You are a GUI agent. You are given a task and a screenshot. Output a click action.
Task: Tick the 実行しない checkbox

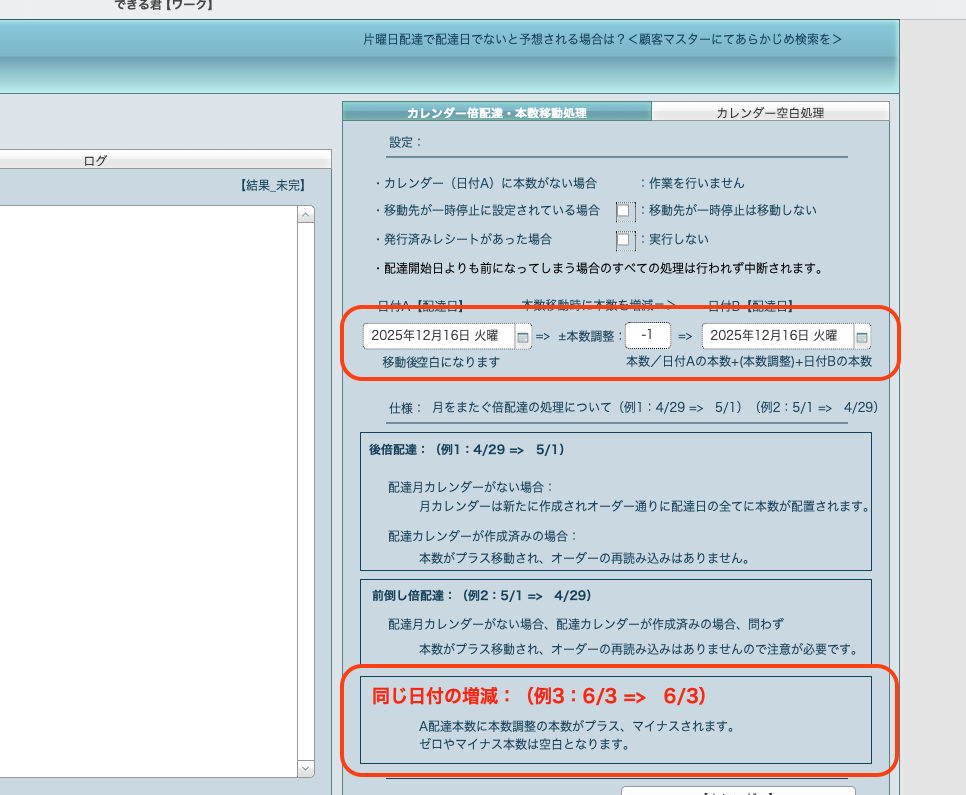623,240
